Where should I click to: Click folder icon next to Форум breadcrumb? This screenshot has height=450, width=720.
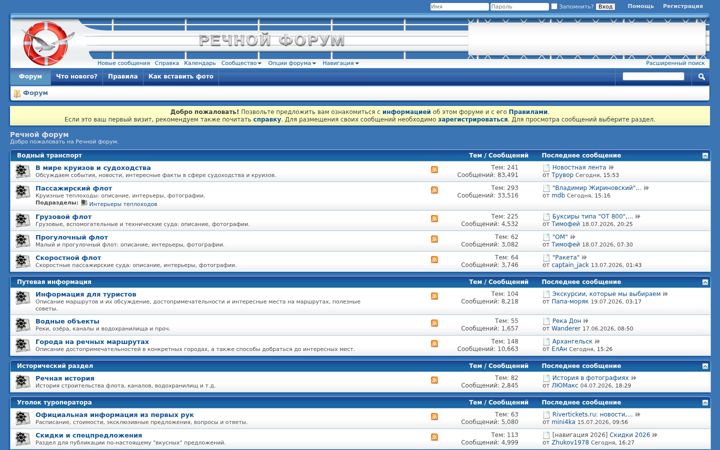(17, 93)
